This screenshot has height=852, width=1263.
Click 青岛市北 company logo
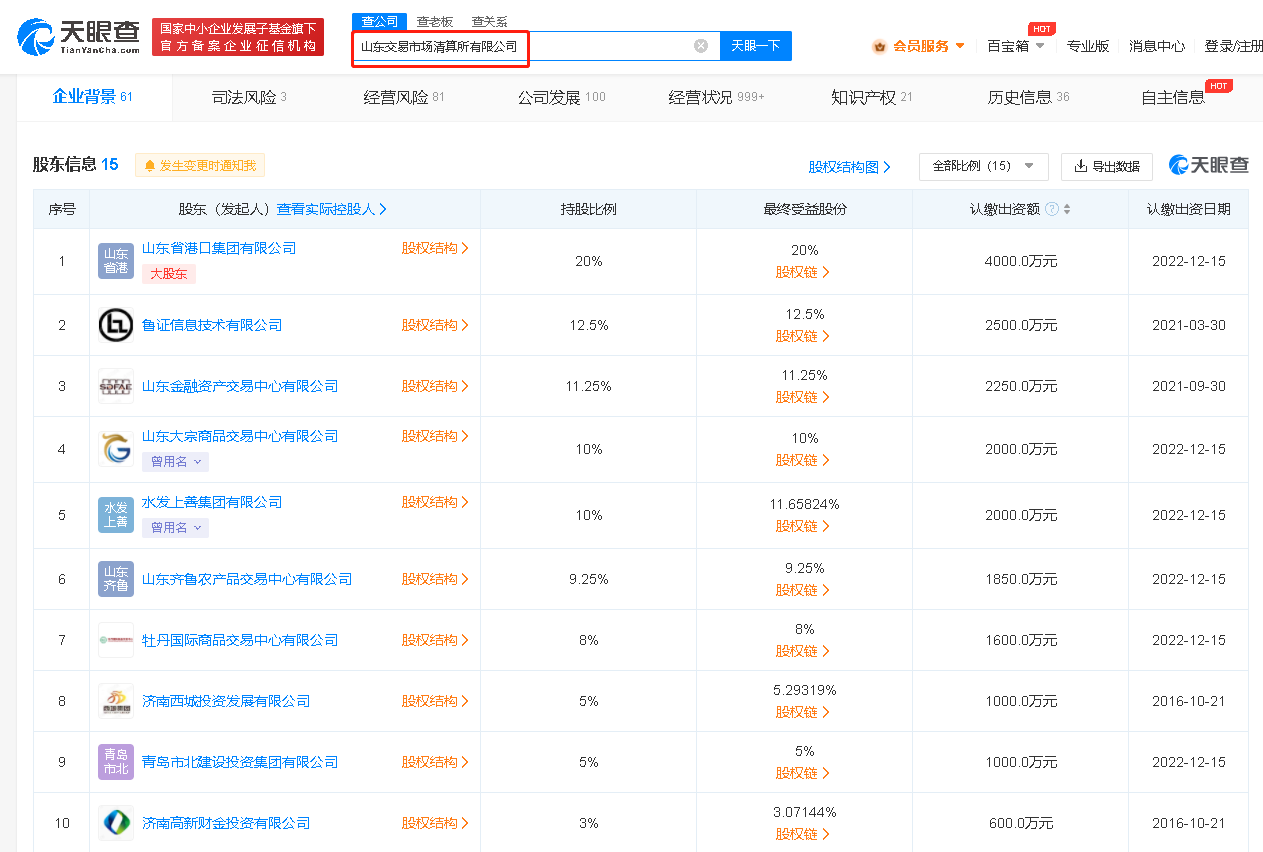click(116, 762)
